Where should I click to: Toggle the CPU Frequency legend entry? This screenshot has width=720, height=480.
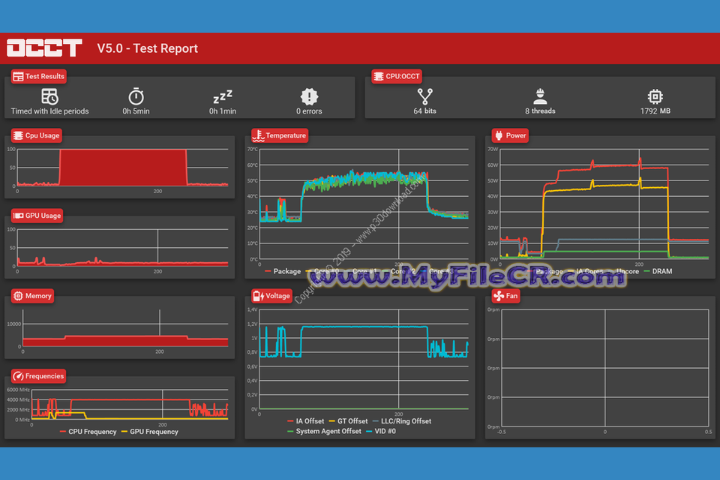[x=88, y=432]
